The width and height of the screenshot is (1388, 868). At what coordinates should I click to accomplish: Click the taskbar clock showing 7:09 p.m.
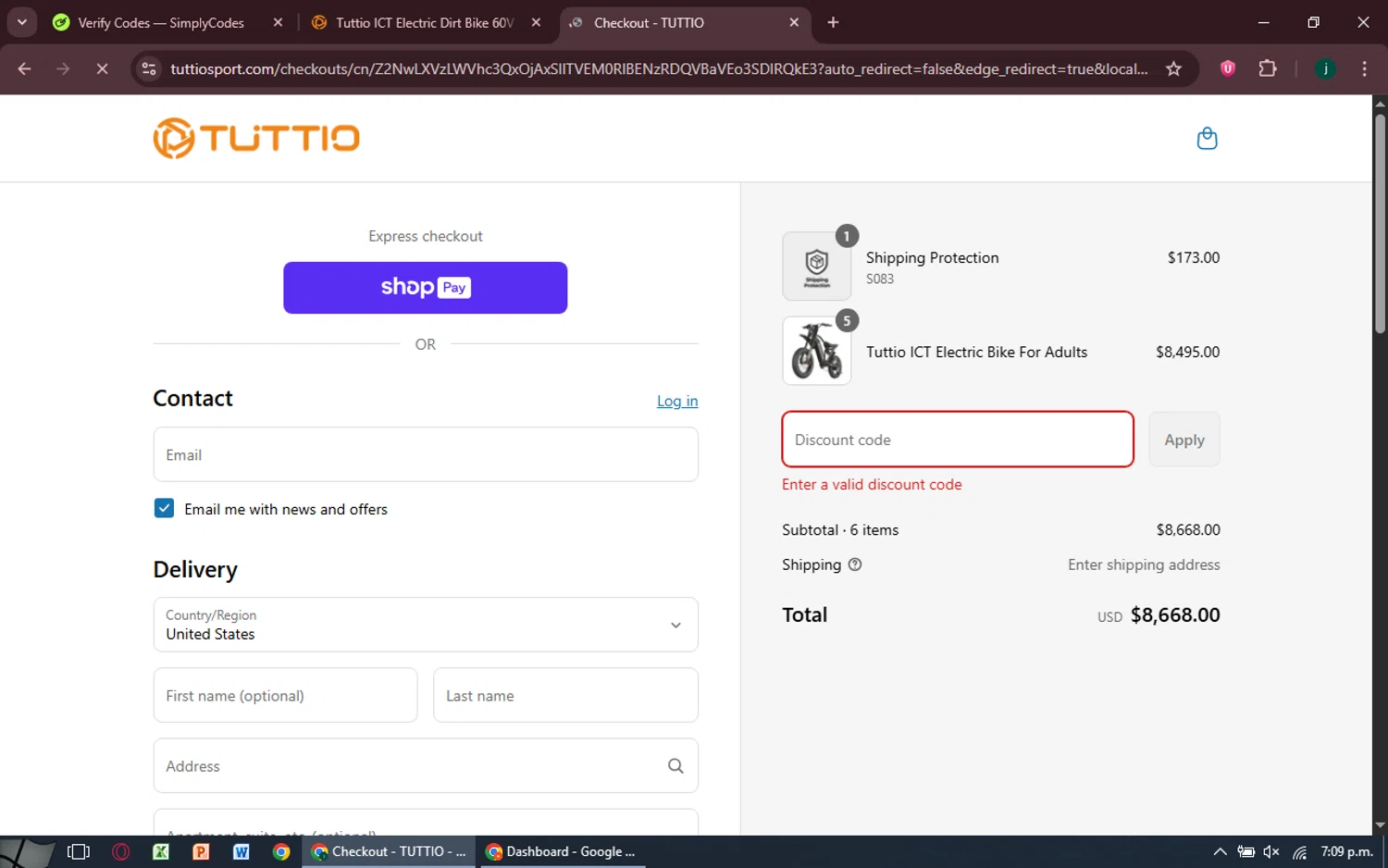pos(1346,851)
